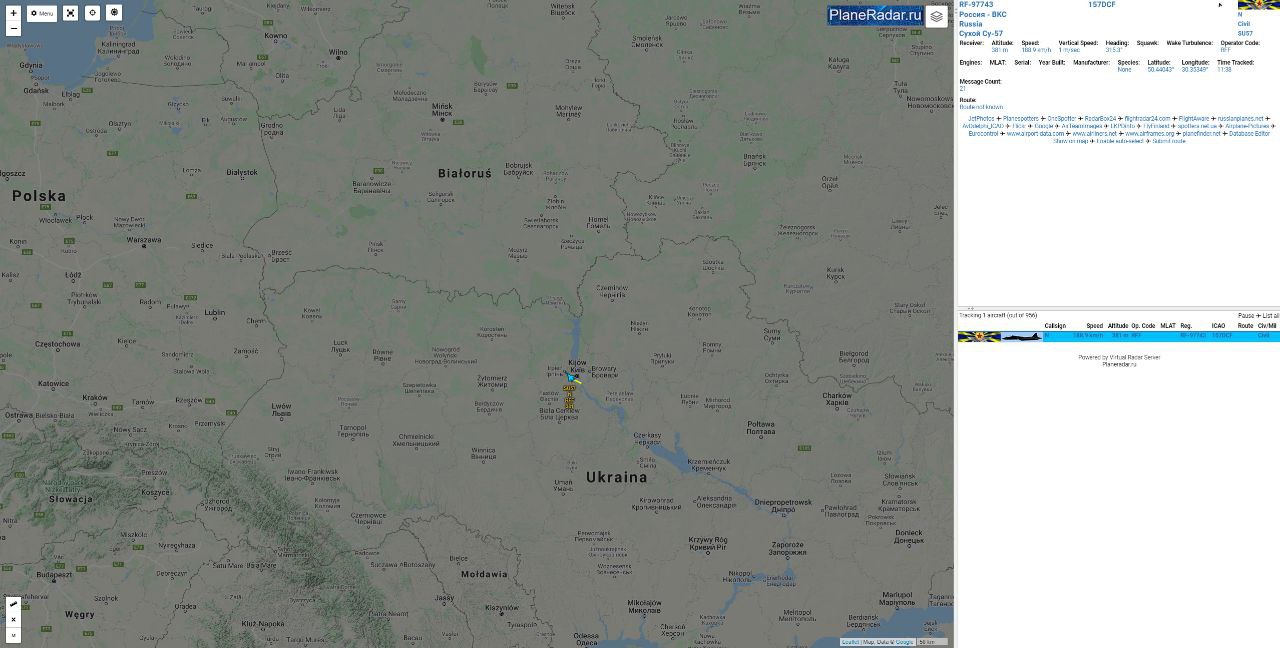
Task: Click the bottom-left map tool icon
Action: 13,604
